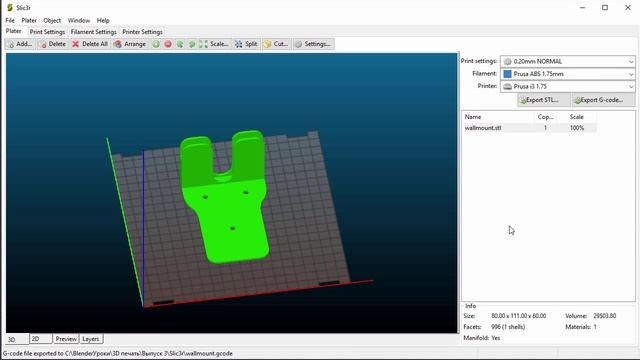
Task: Open the Object menu
Action: coord(52,20)
